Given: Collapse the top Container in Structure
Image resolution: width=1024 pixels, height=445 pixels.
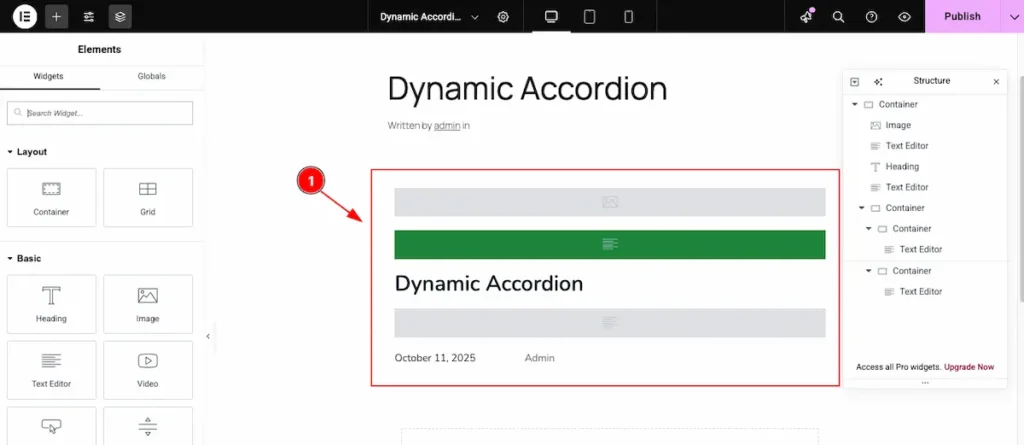Looking at the screenshot, I should (x=855, y=104).
